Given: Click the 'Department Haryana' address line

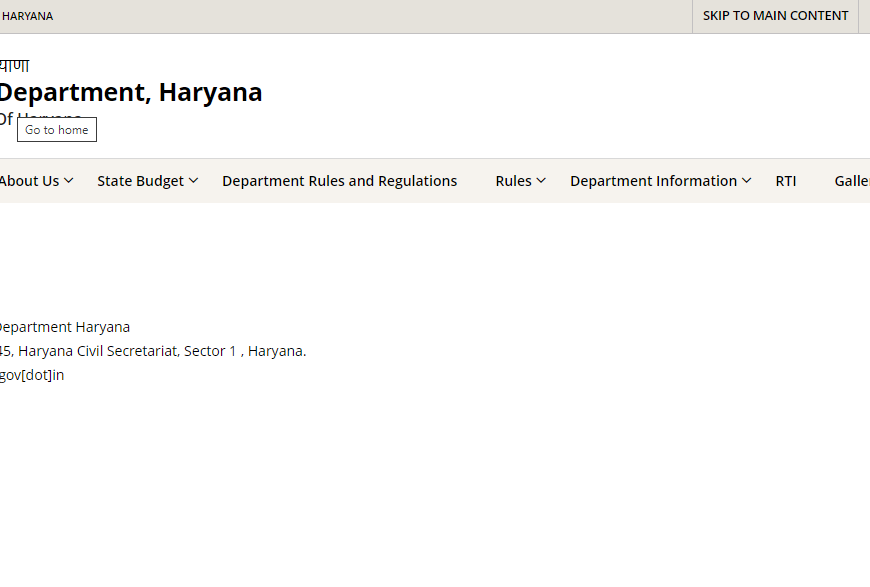Looking at the screenshot, I should click(64, 327).
